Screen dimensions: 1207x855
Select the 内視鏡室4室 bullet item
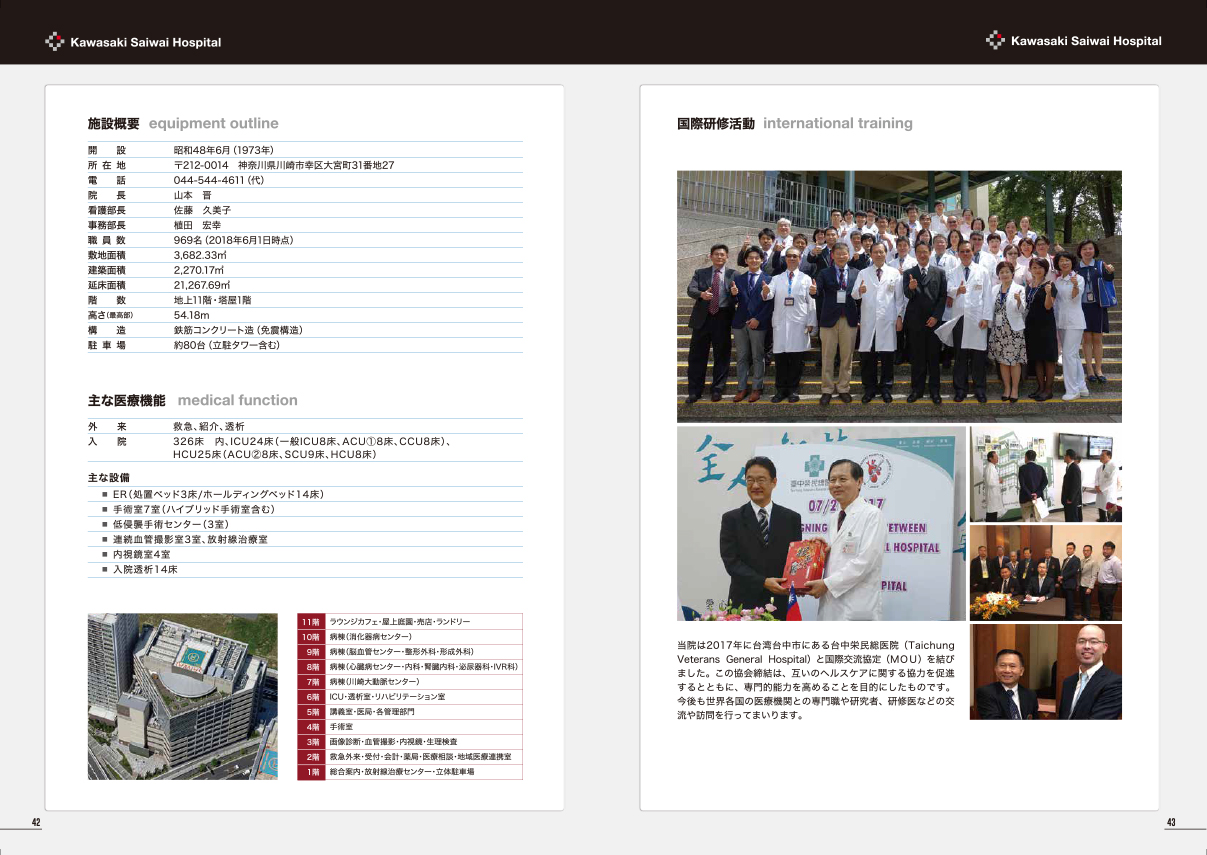(x=141, y=554)
